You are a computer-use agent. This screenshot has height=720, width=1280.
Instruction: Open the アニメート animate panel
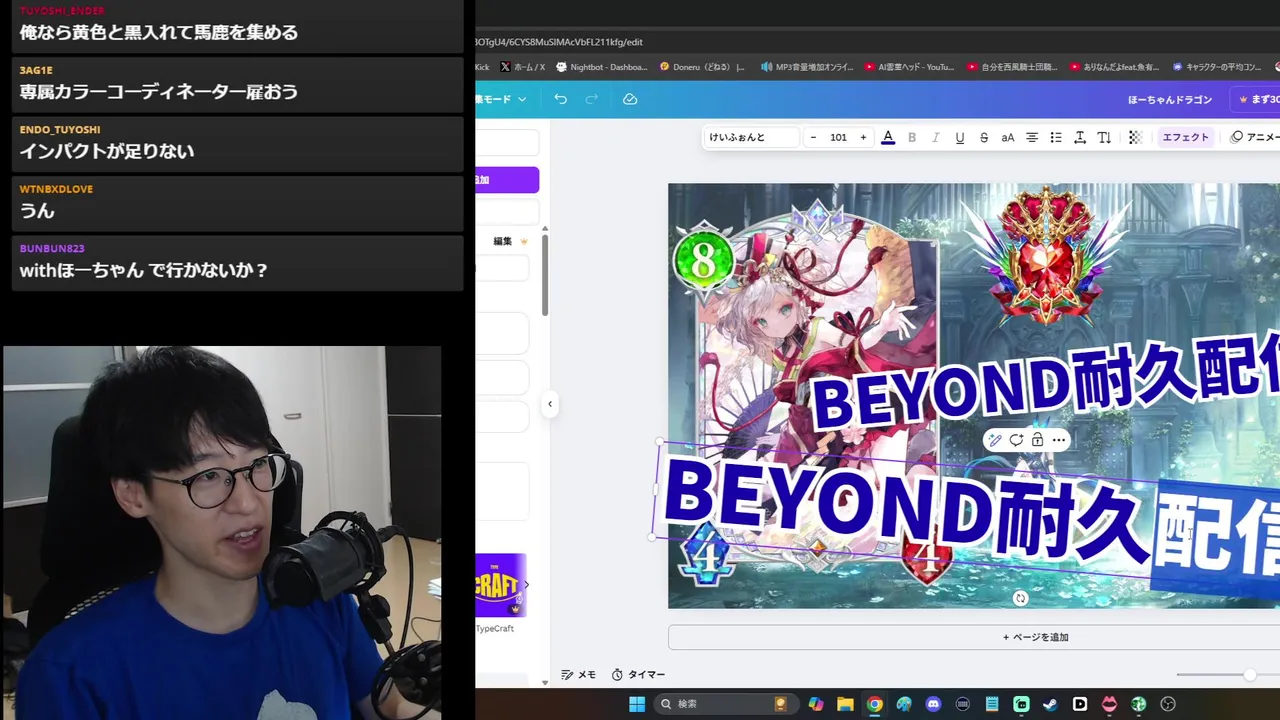pyautogui.click(x=1255, y=137)
